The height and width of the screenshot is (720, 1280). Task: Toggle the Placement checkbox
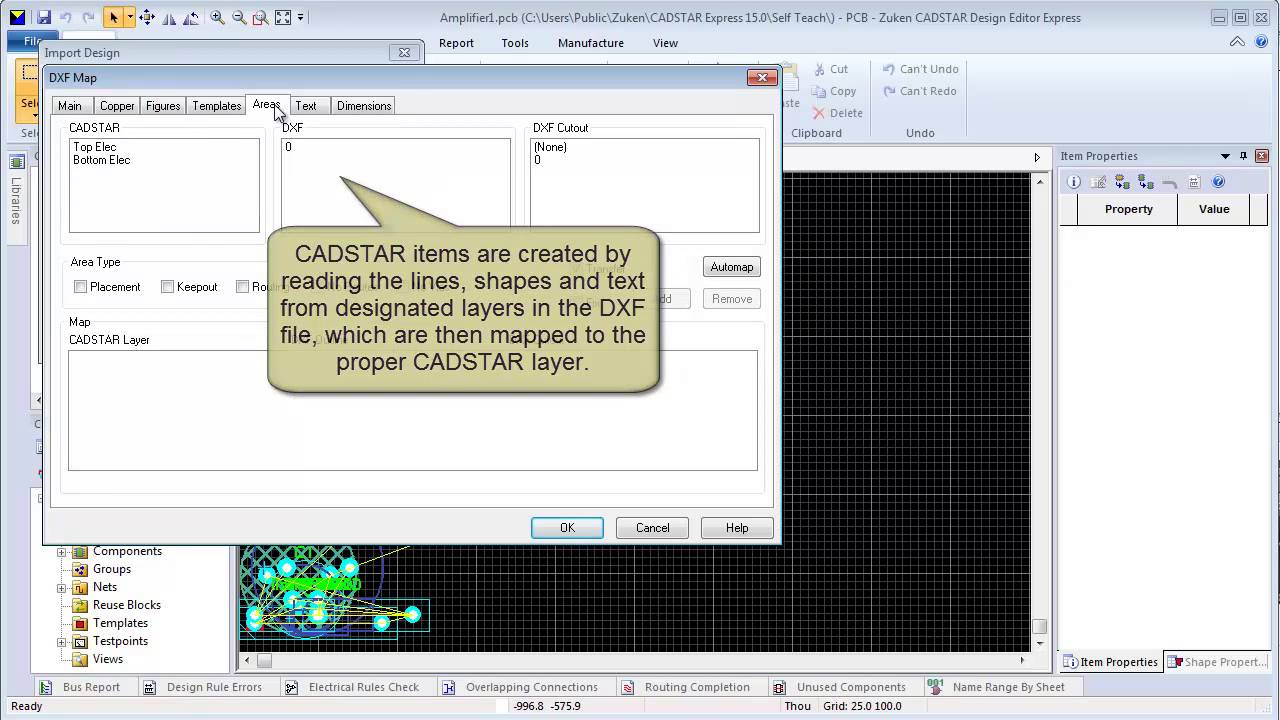[x=81, y=287]
